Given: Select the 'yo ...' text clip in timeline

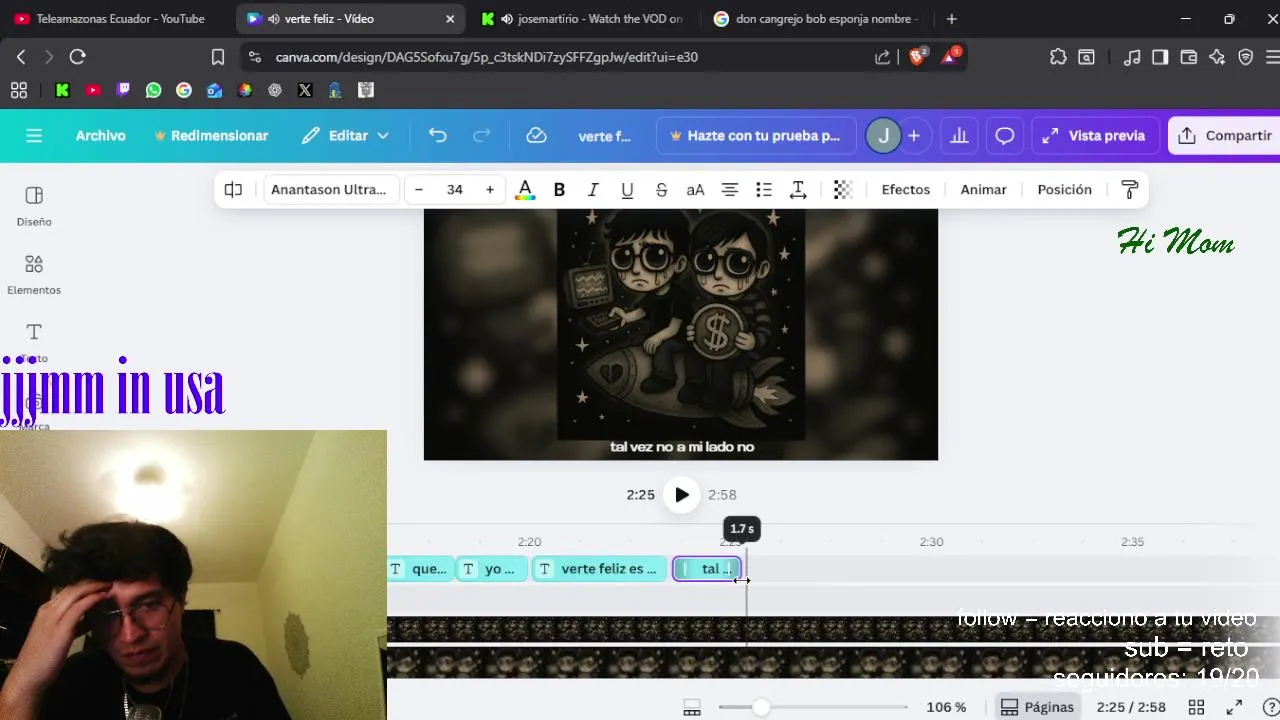Looking at the screenshot, I should click(x=492, y=569).
